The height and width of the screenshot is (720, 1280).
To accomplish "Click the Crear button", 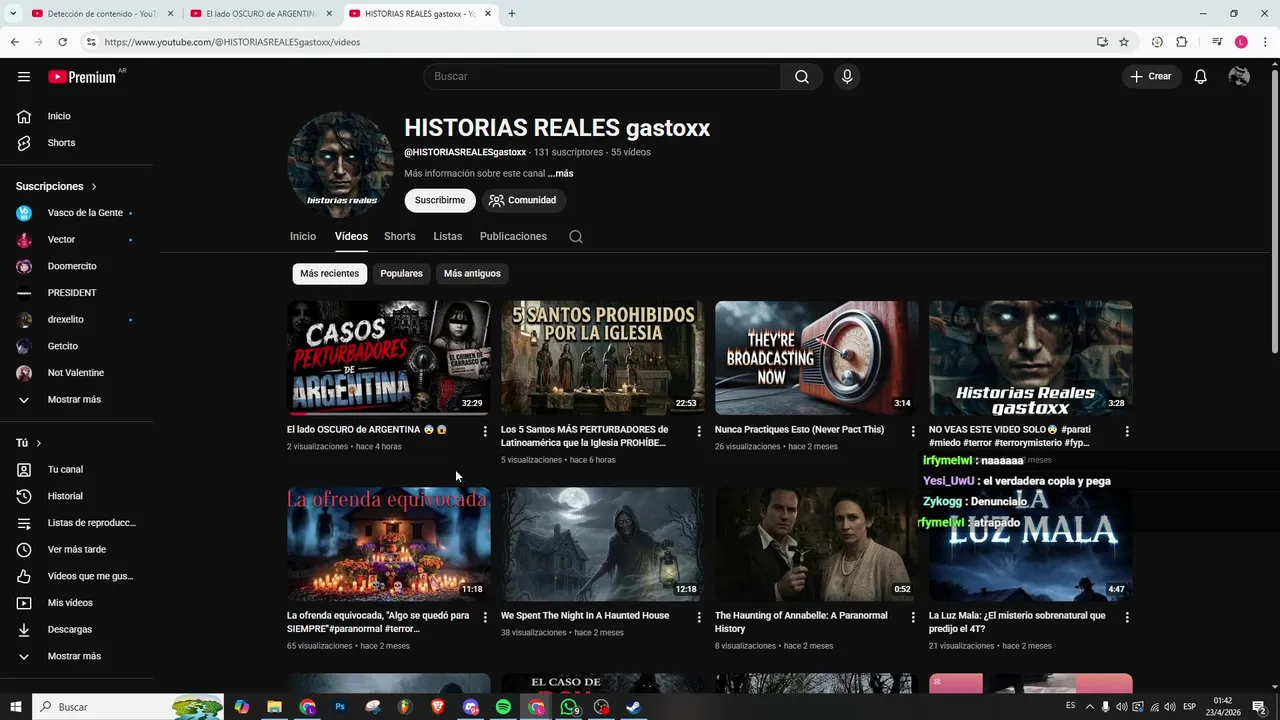I will 1151,77.
